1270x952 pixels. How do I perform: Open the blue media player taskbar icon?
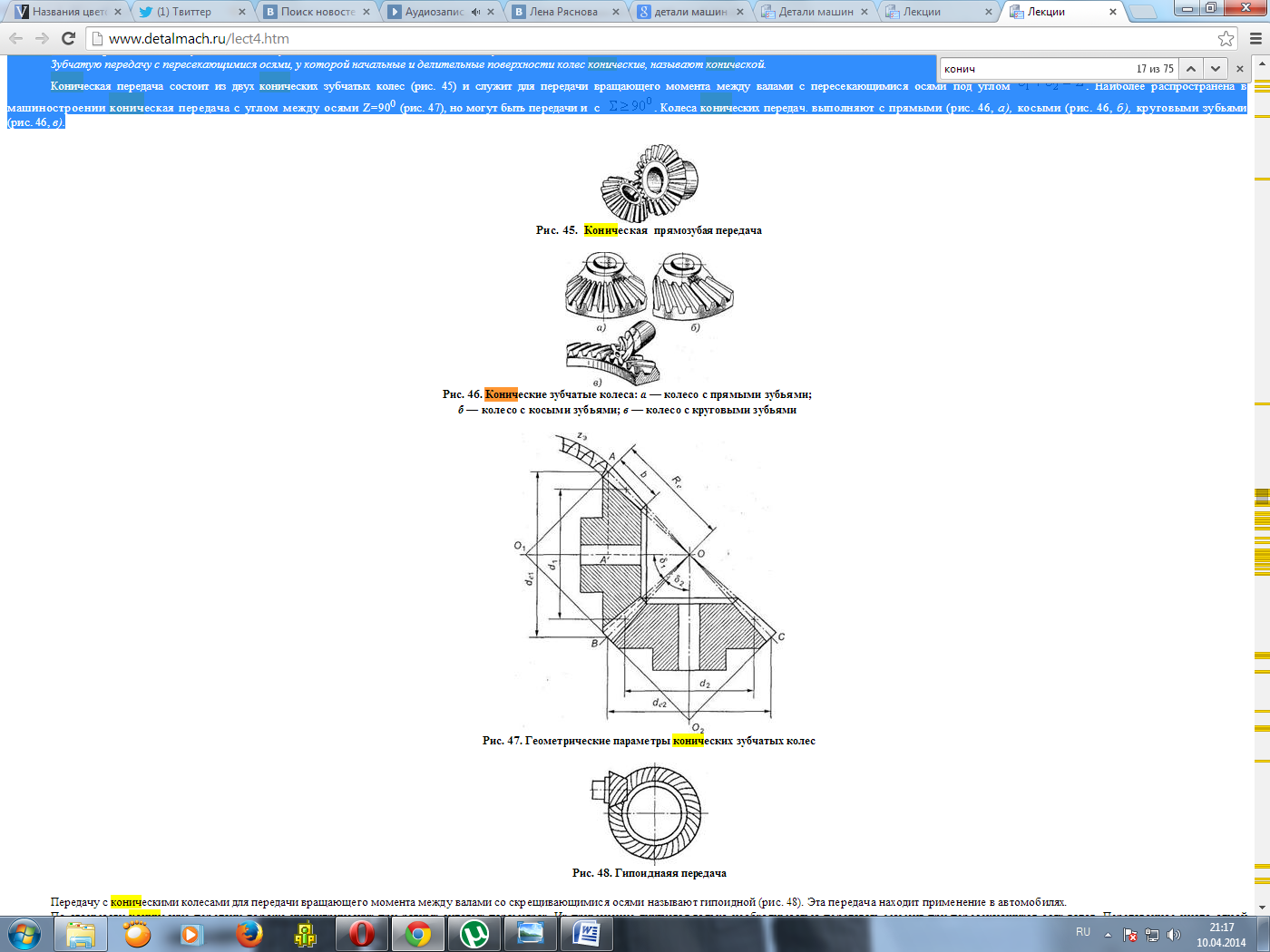(191, 934)
